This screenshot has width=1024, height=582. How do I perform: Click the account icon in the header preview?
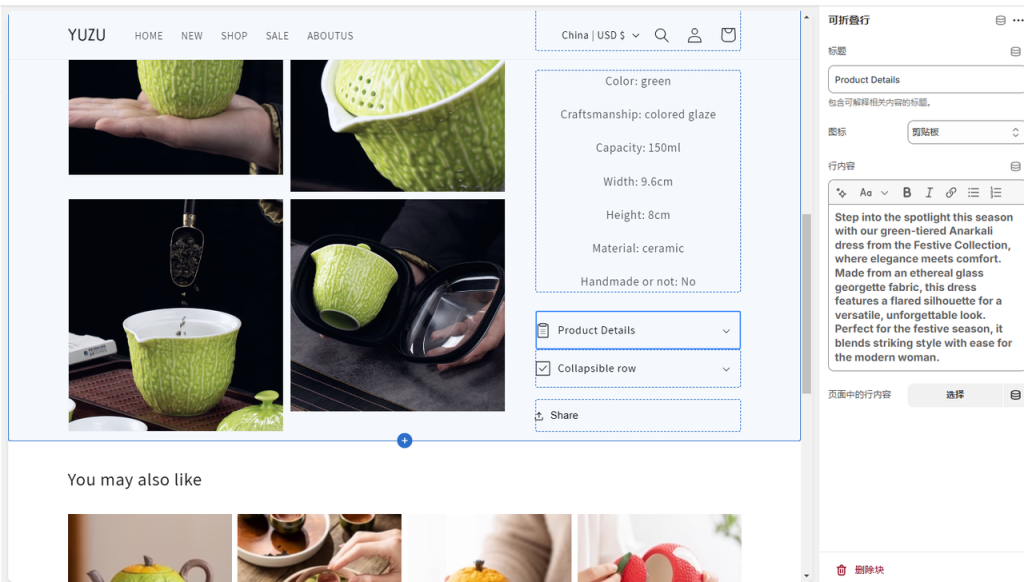click(x=694, y=34)
